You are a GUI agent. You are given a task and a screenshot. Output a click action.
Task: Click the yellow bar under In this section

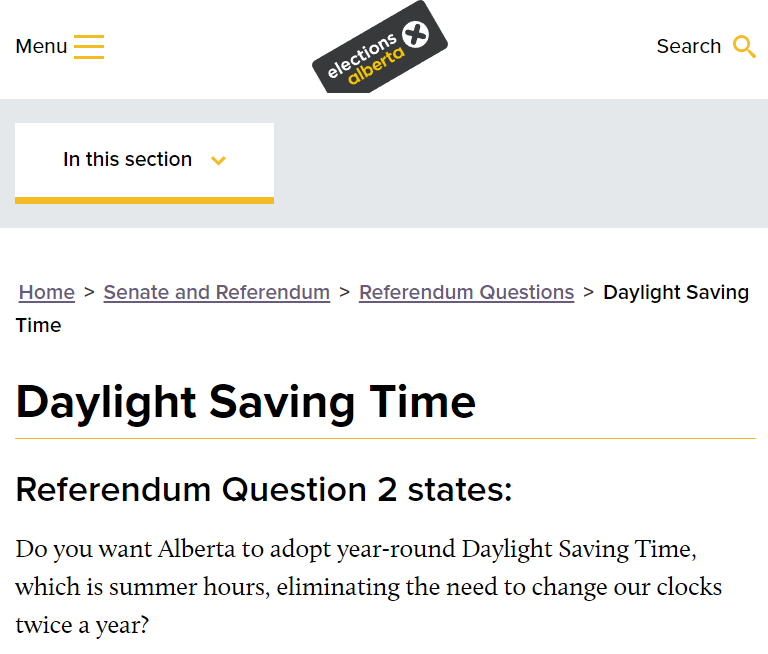(144, 200)
